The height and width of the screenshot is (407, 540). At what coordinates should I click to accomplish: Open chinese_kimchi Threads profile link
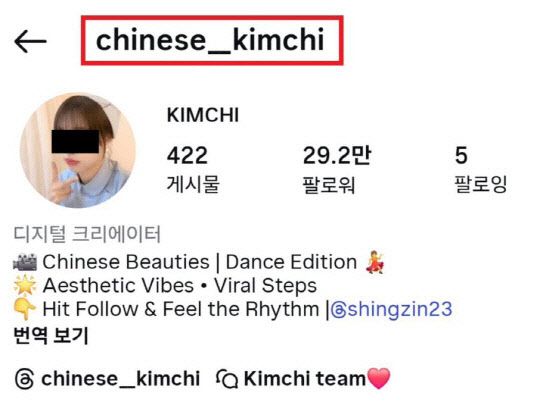(x=107, y=379)
